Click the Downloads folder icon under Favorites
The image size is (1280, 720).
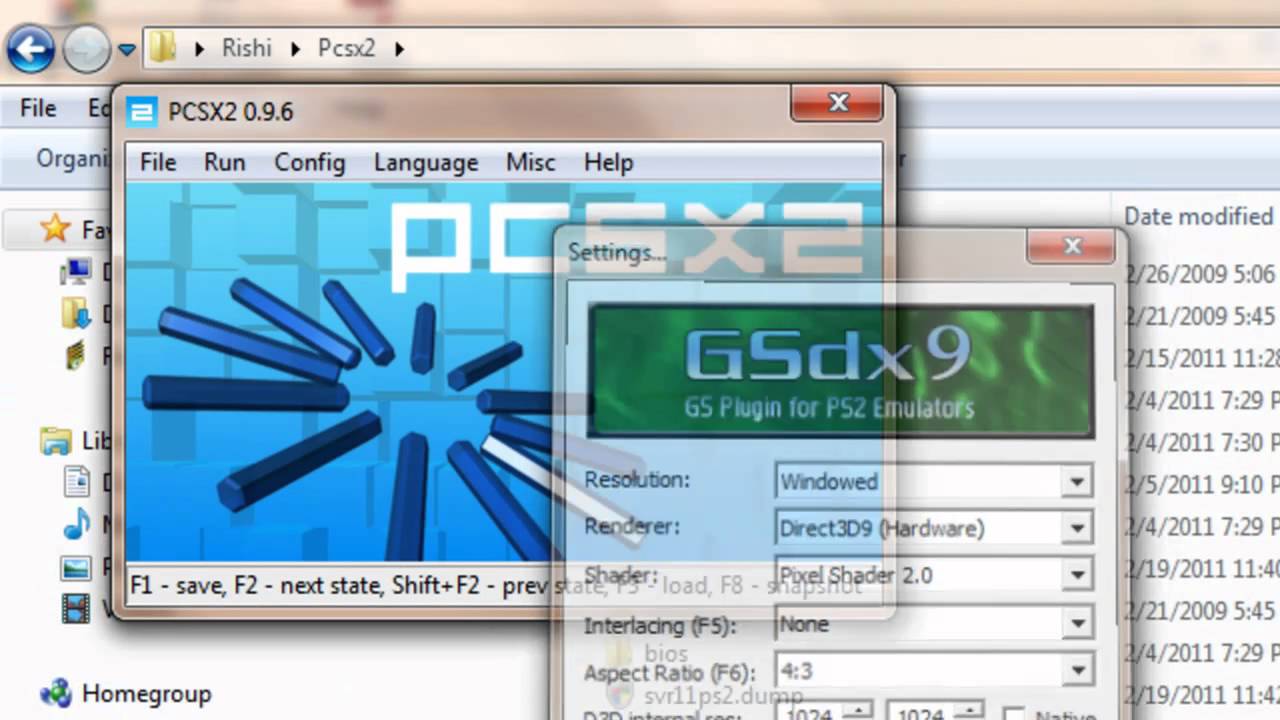pos(76,314)
